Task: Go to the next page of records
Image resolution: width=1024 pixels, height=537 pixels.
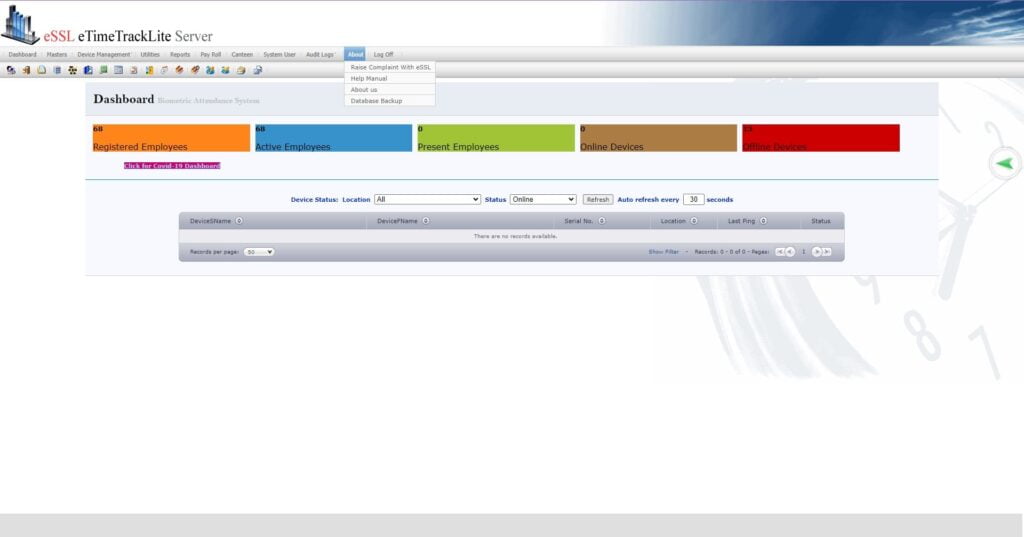Action: coord(816,252)
